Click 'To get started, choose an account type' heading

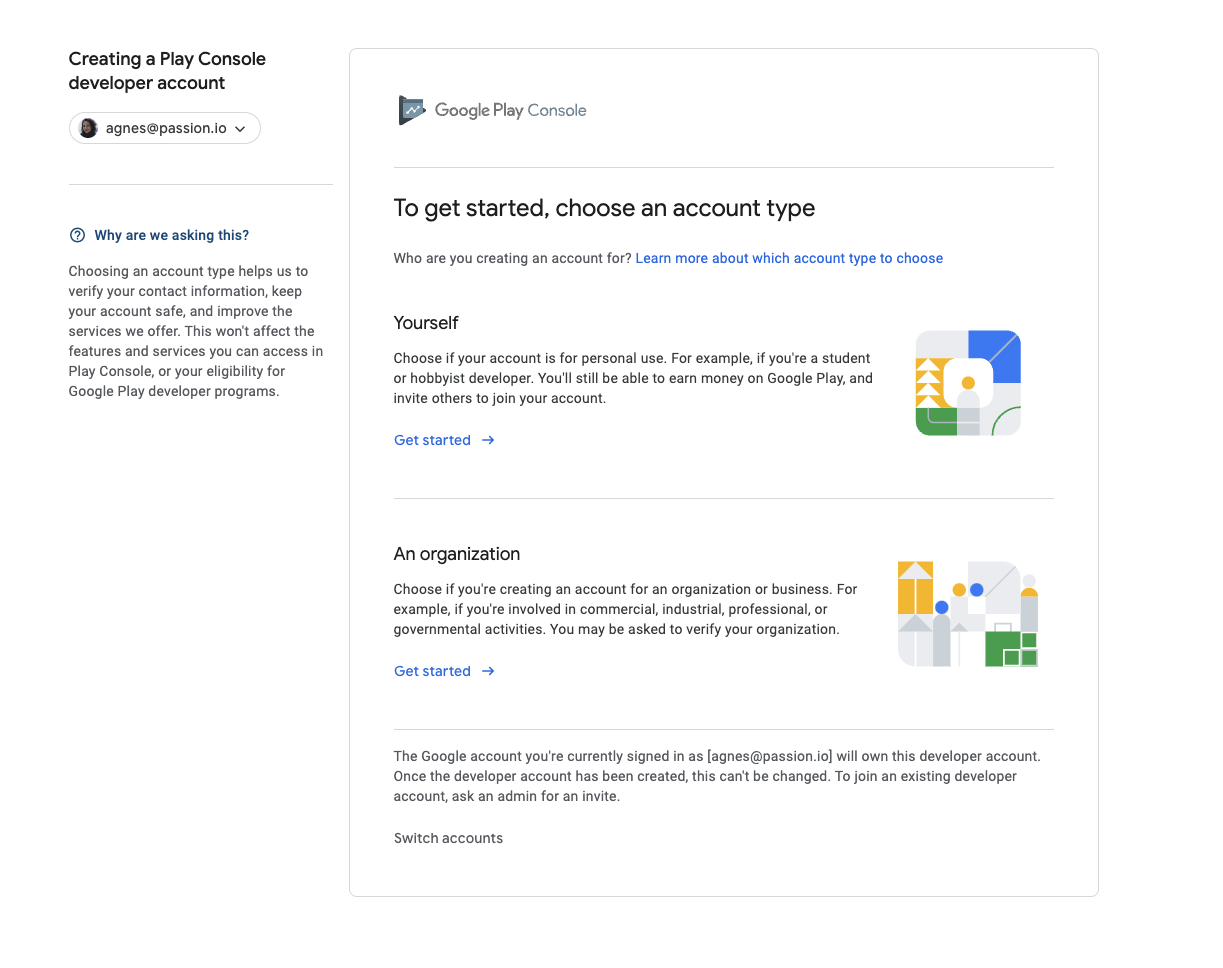[x=604, y=208]
